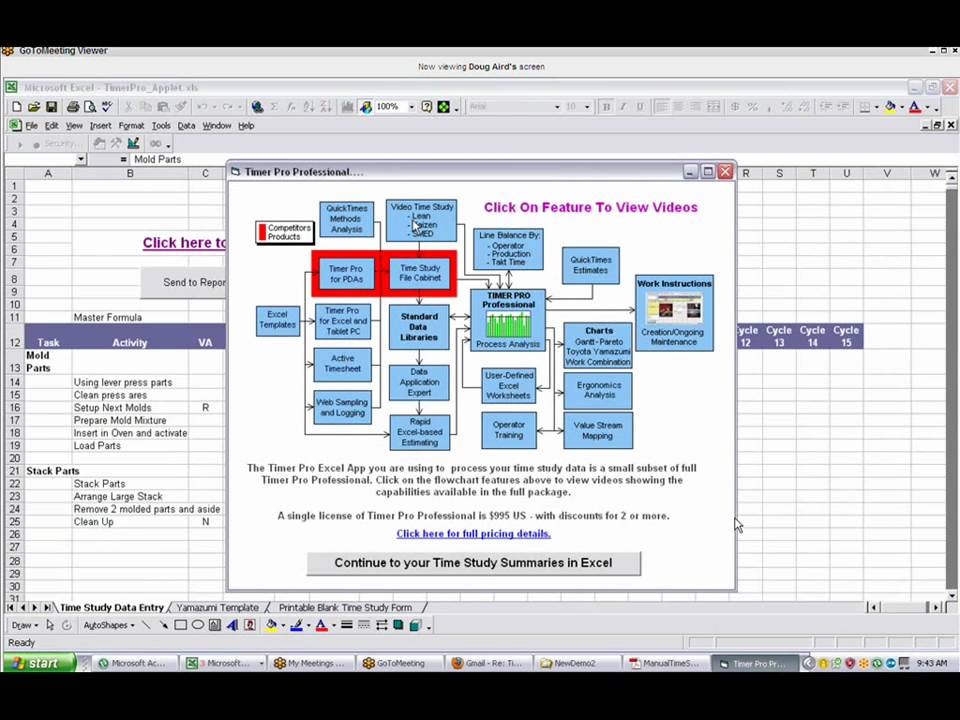
Task: Select the Text Box tool in Drawing toolbar
Action: tap(215, 625)
